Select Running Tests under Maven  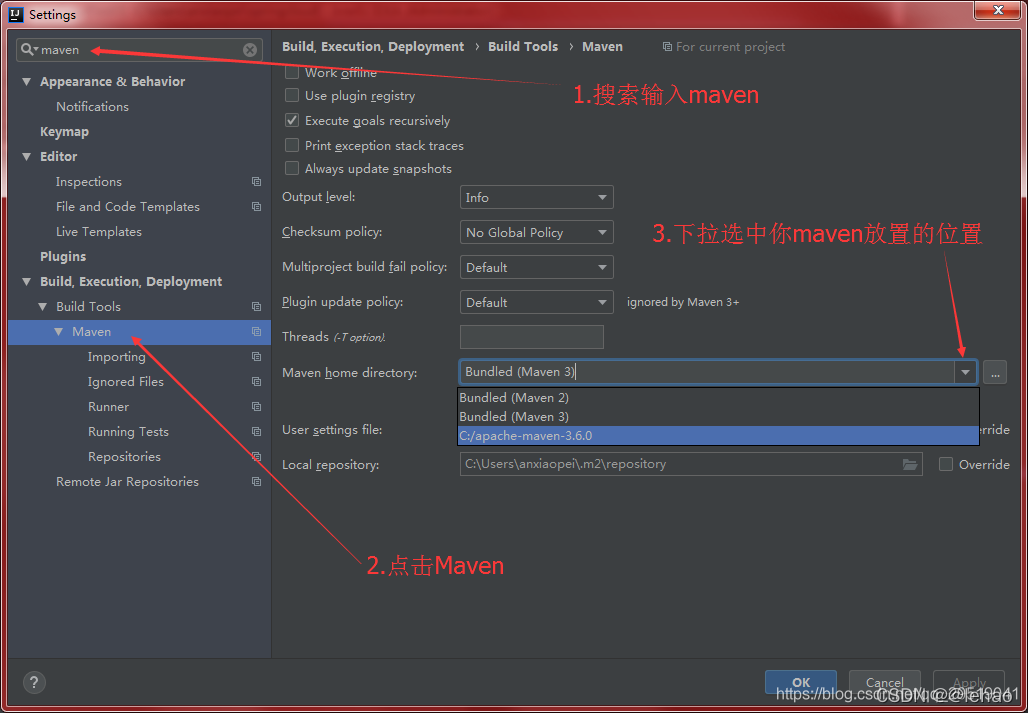tap(128, 431)
